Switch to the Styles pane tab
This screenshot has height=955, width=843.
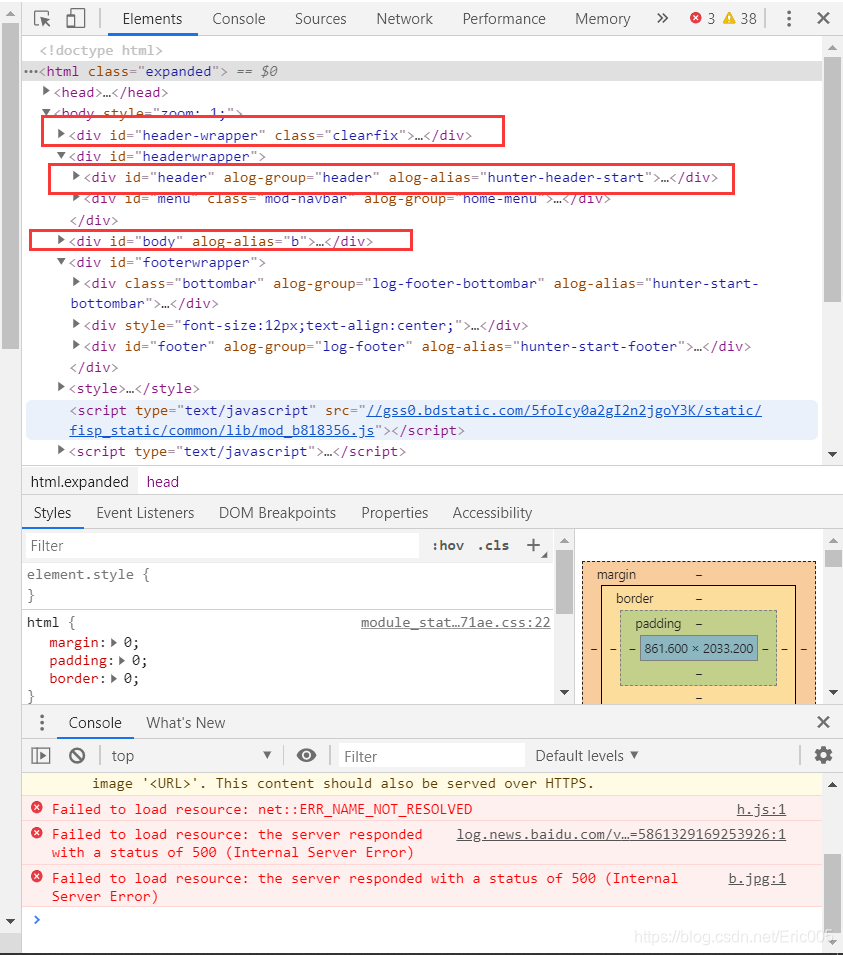coord(52,513)
